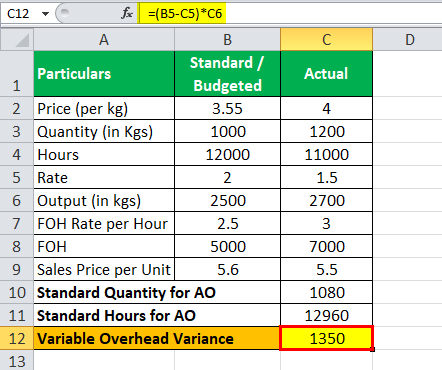Screen dimensions: 442x370
Task: Select the cell with value 1080
Action: (326, 292)
